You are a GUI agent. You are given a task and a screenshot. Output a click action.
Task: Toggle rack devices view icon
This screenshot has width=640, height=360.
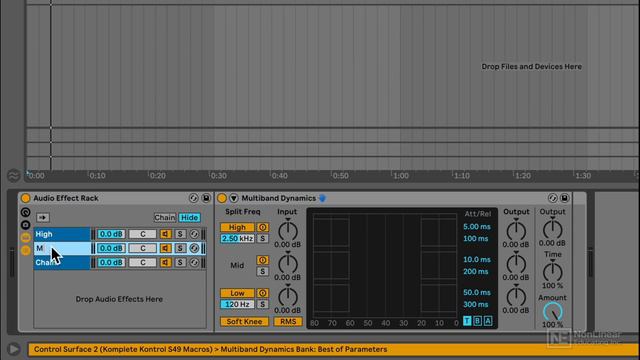[25, 250]
